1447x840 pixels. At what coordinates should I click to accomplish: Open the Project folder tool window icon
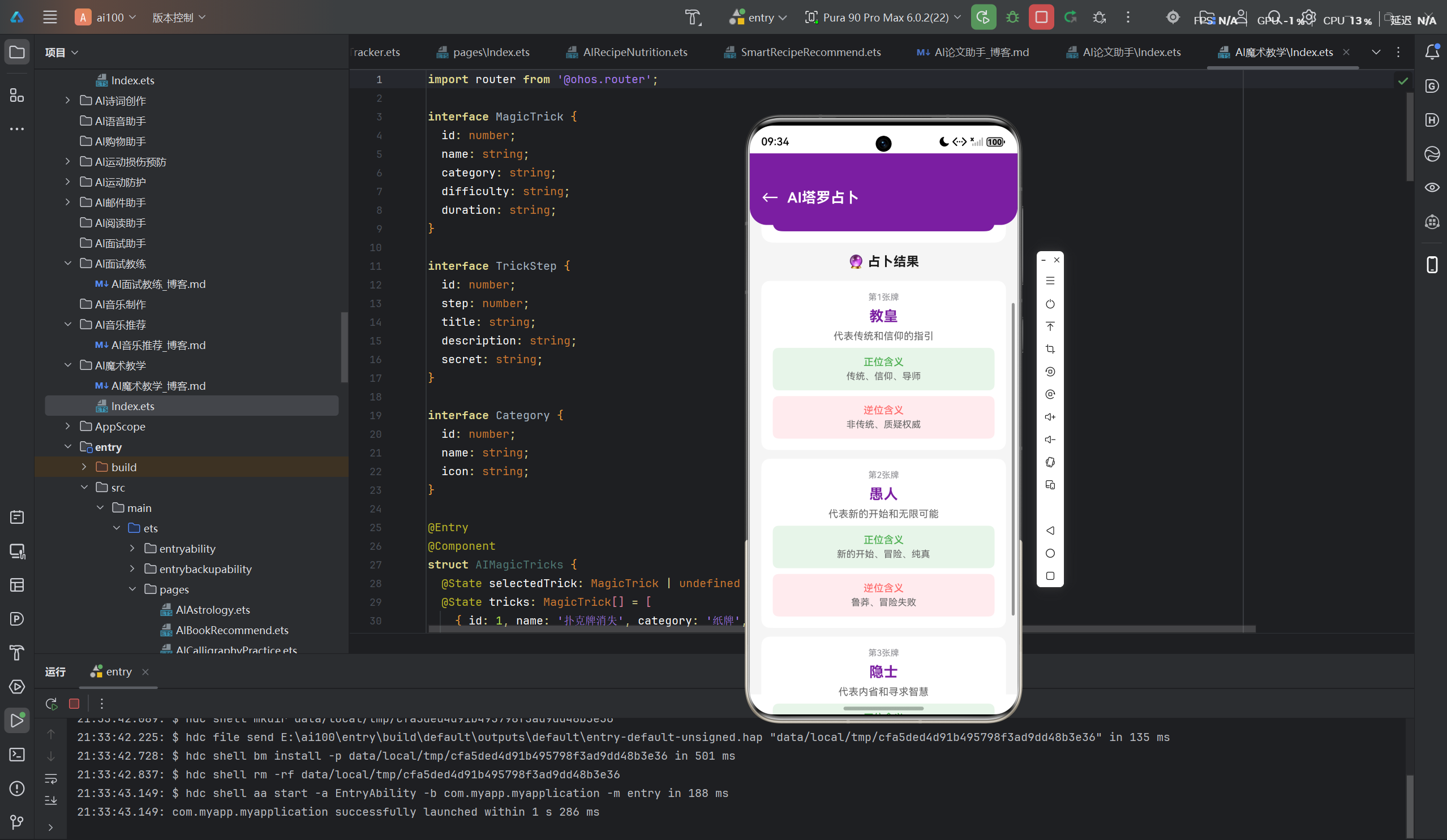click(17, 52)
